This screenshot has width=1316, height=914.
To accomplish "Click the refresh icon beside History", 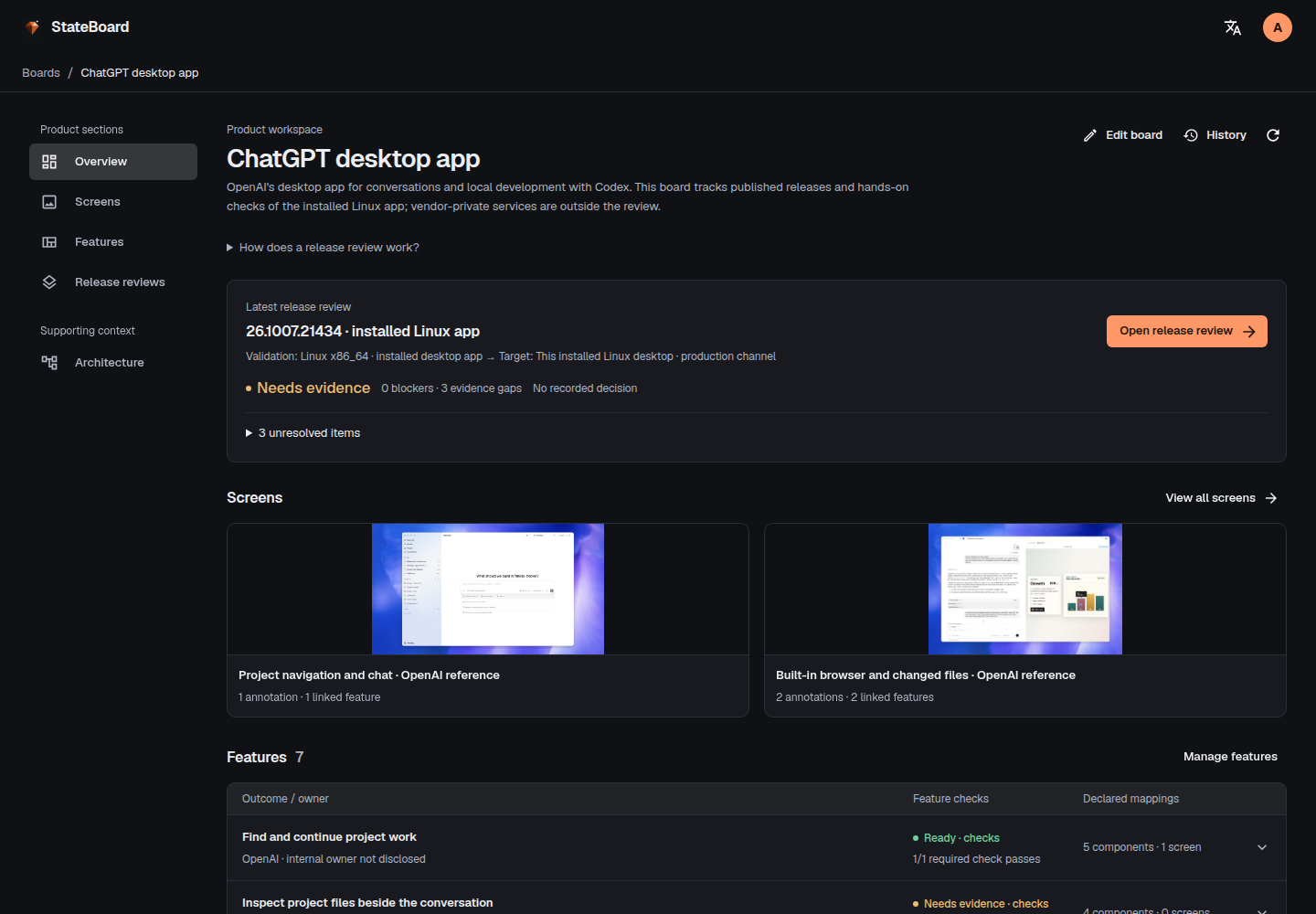I will coord(1273,135).
